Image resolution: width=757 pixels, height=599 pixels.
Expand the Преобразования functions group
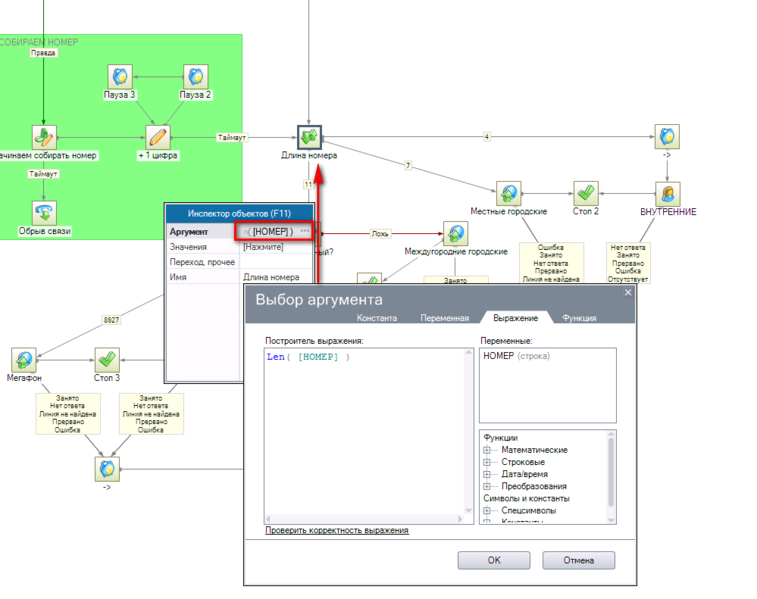coord(487,486)
